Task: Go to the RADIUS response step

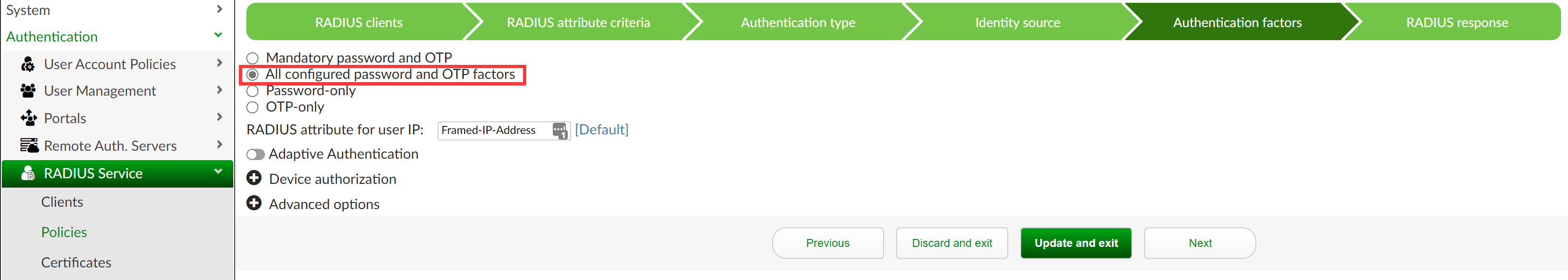Action: (x=1456, y=22)
